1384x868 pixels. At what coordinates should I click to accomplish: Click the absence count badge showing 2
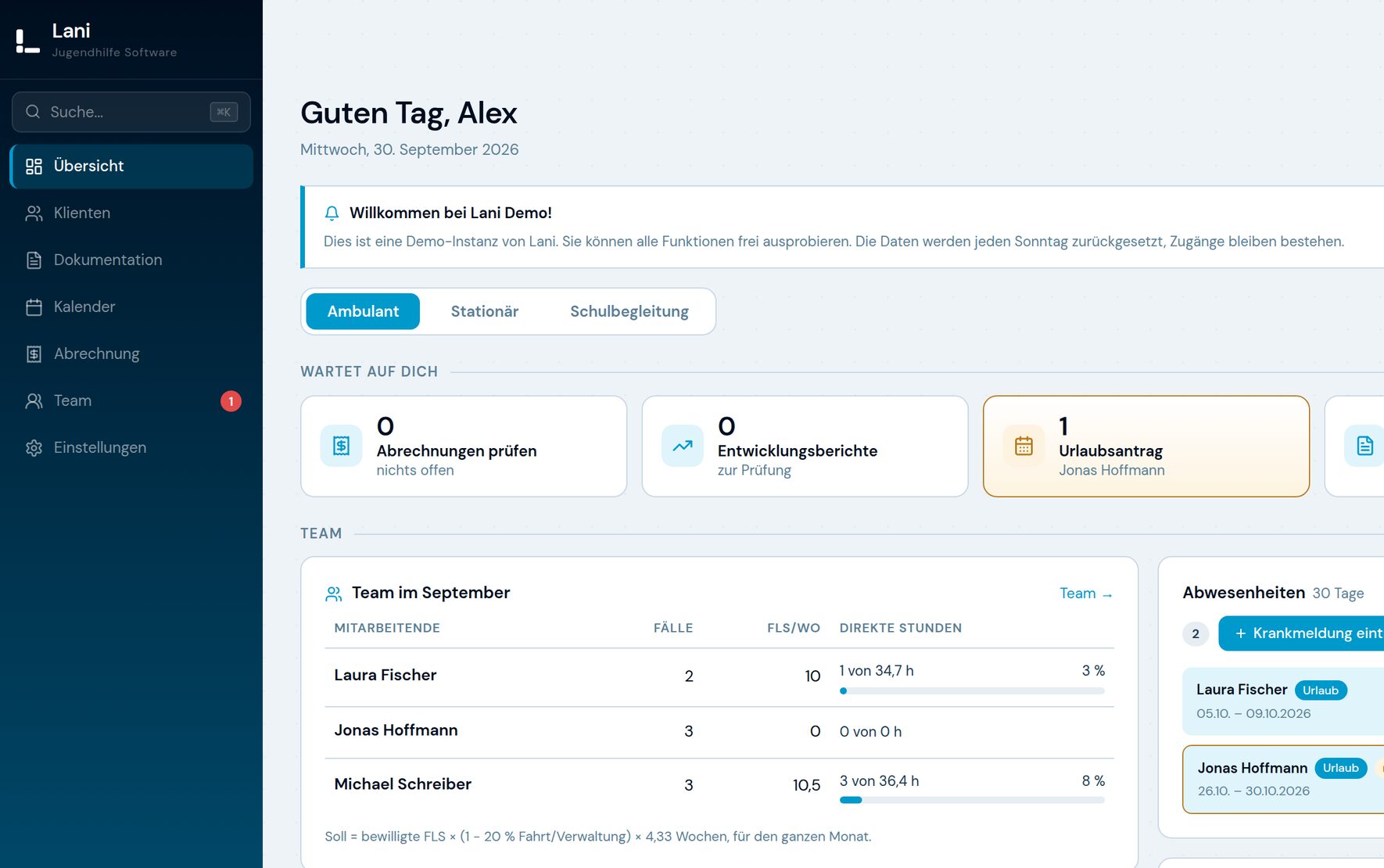(1196, 634)
